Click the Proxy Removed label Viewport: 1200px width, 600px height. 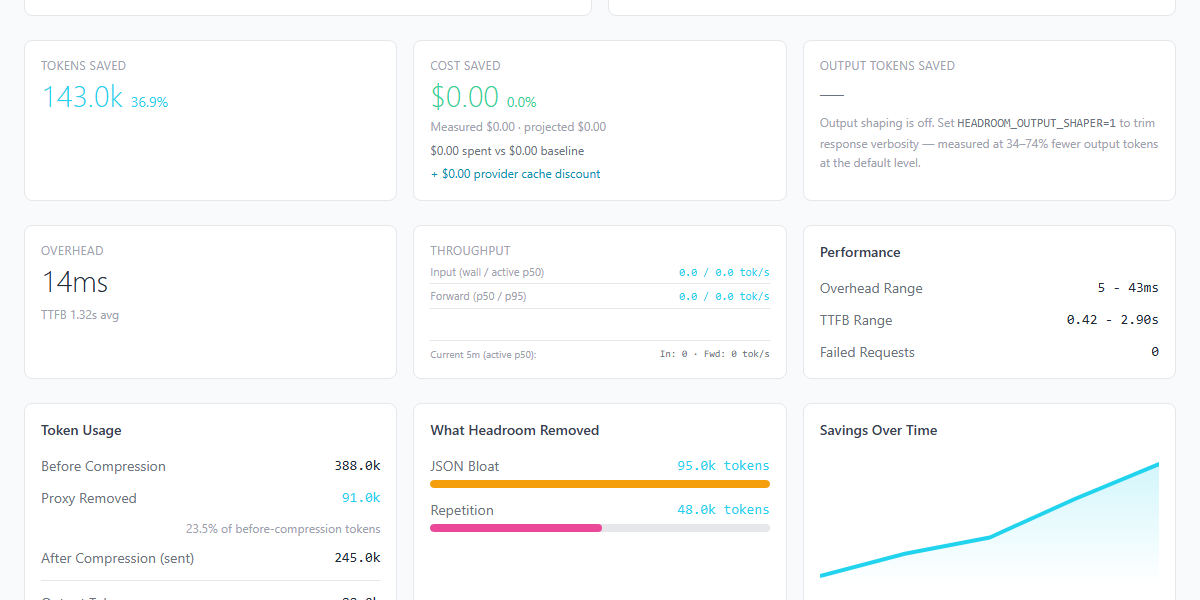[x=89, y=498]
